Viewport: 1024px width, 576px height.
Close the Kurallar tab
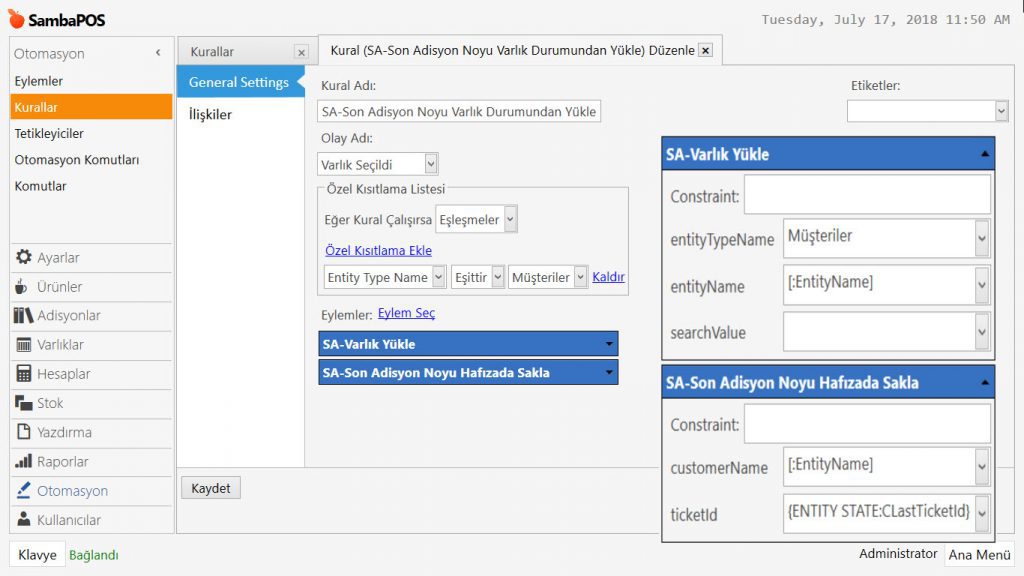pyautogui.click(x=301, y=52)
